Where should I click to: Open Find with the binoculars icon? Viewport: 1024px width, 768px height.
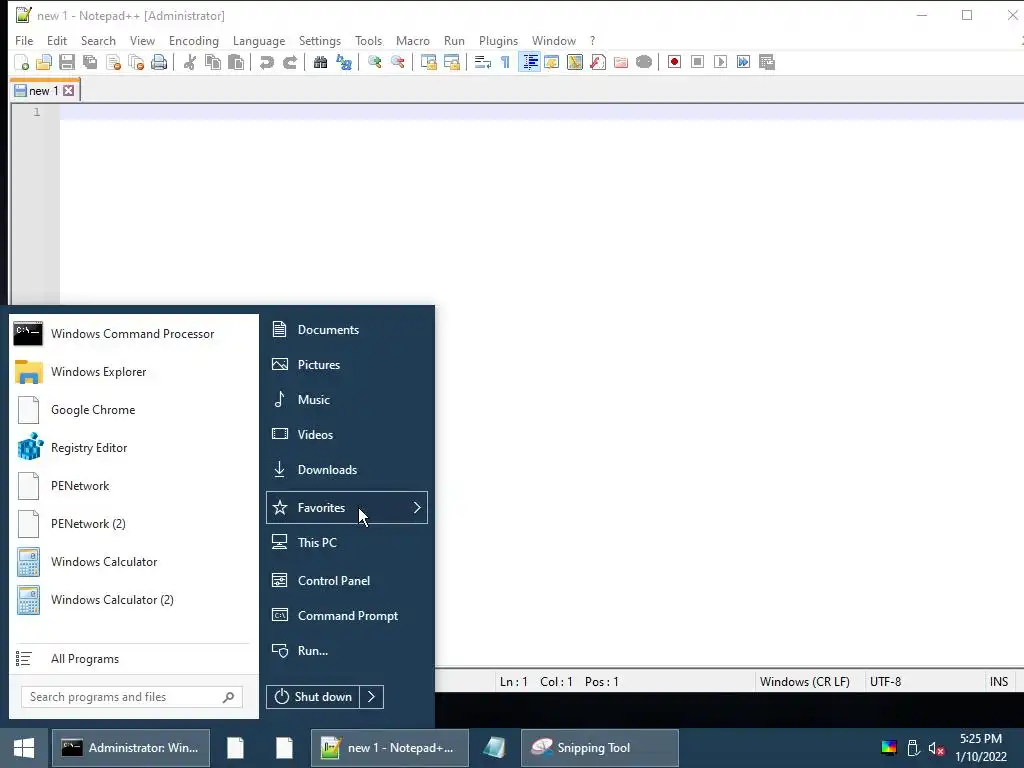click(x=320, y=63)
